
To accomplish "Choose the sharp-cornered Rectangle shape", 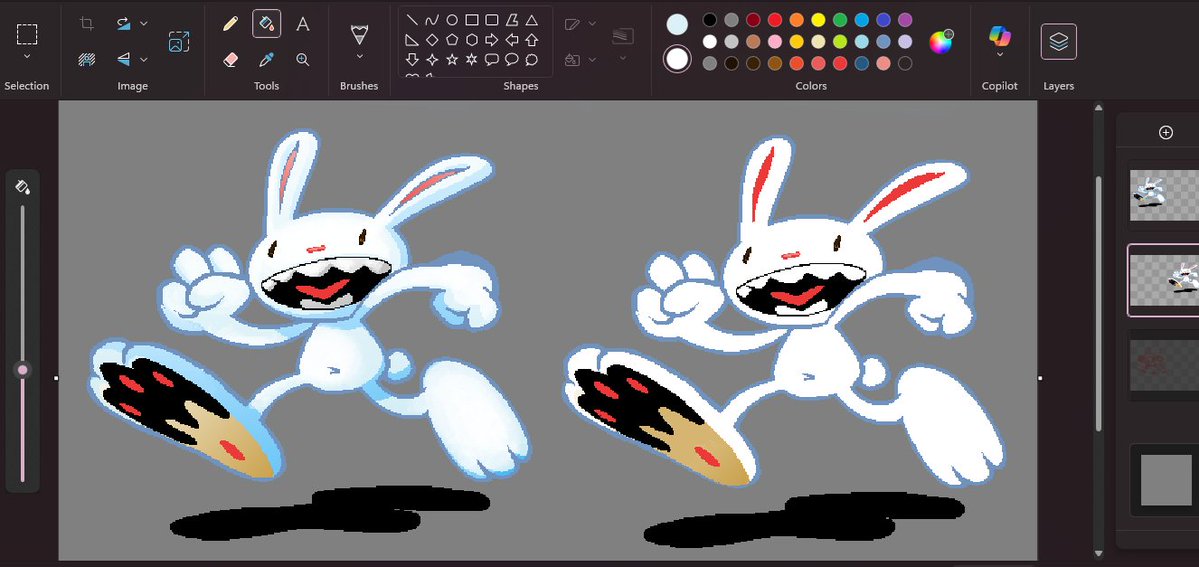I will 472,20.
